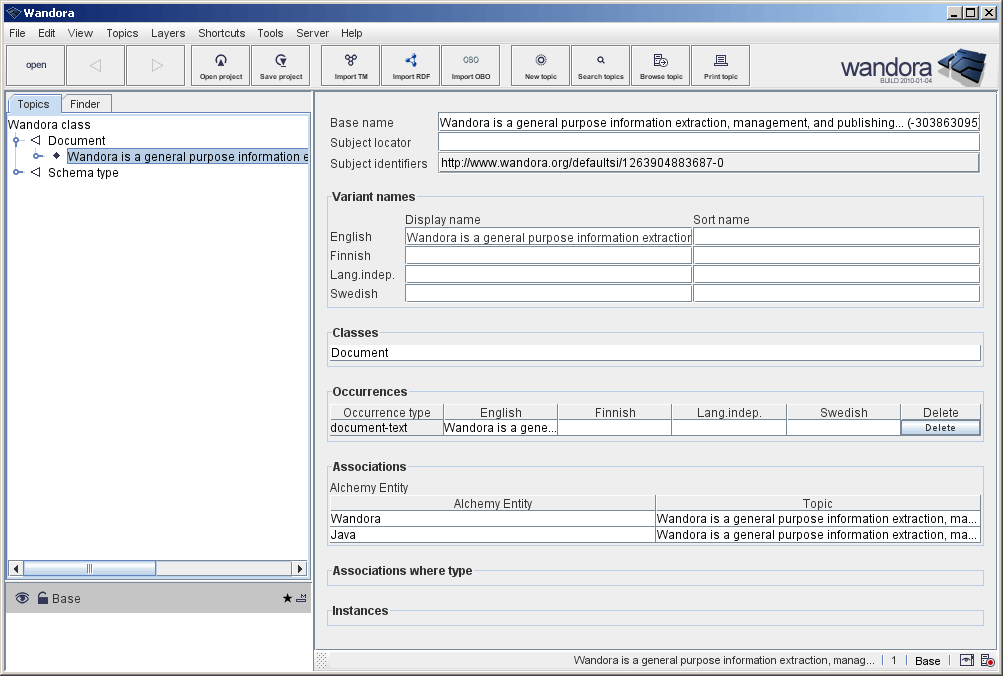Click the server status icon in status bar
1003x676 pixels.
987,661
